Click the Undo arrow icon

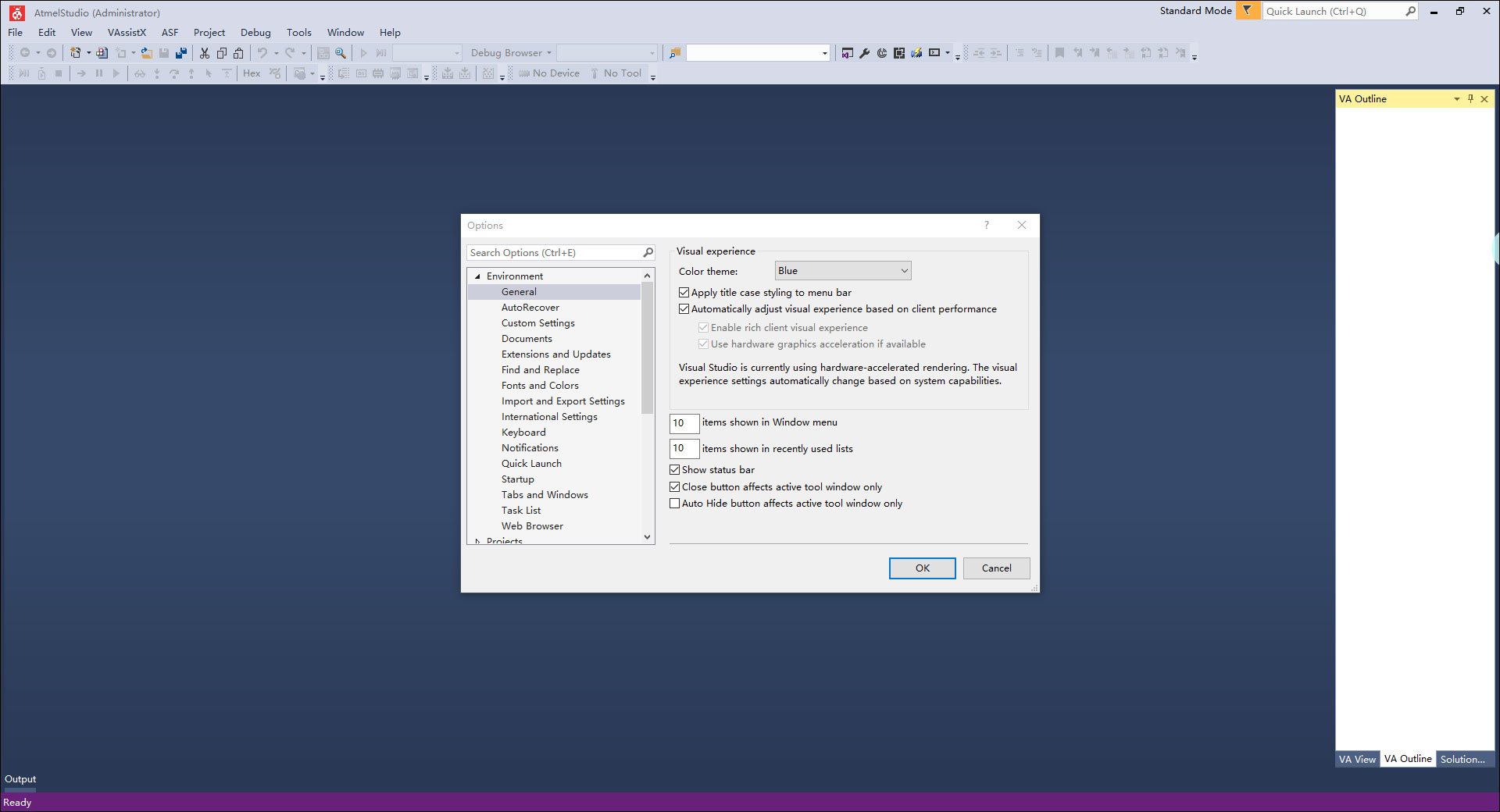[262, 53]
